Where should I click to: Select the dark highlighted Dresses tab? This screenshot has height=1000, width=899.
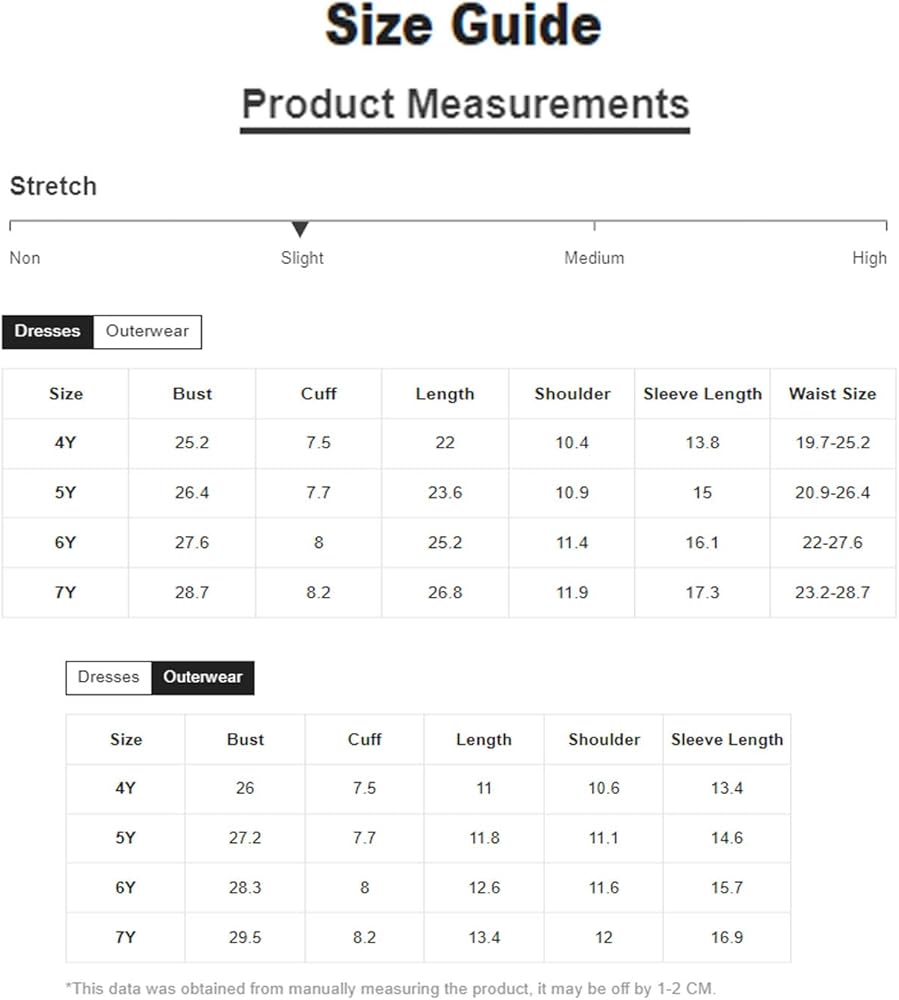click(48, 332)
